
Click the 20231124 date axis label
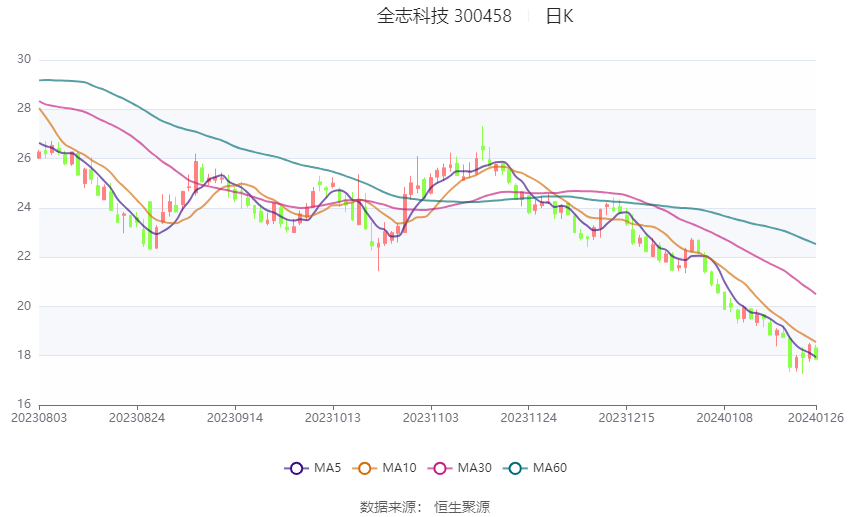click(529, 418)
